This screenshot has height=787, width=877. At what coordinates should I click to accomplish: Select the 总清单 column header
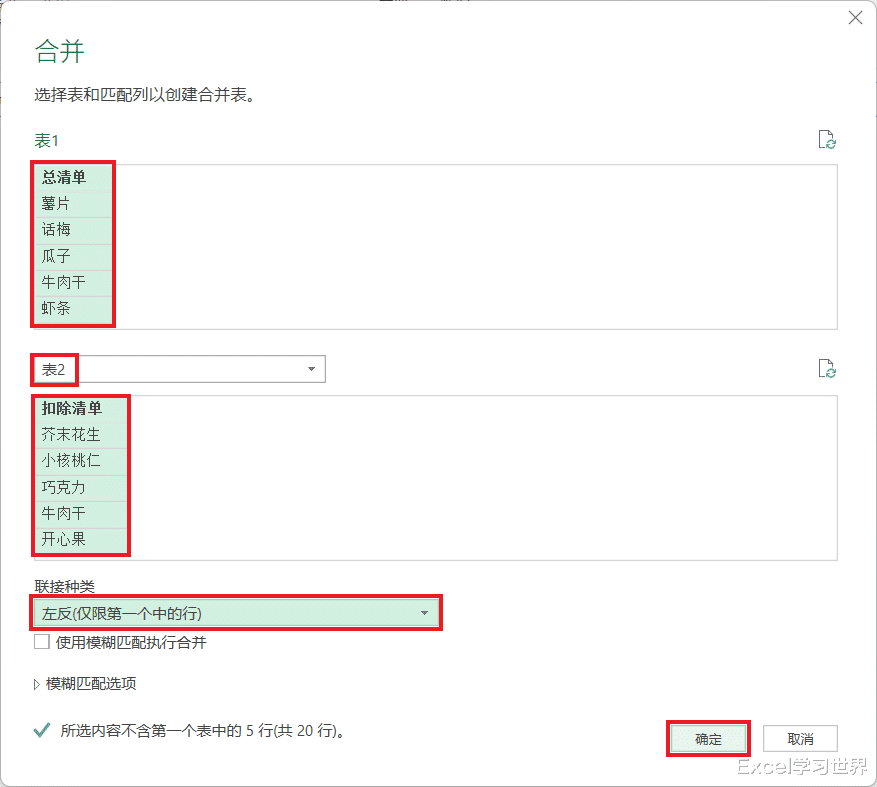[x=64, y=178]
